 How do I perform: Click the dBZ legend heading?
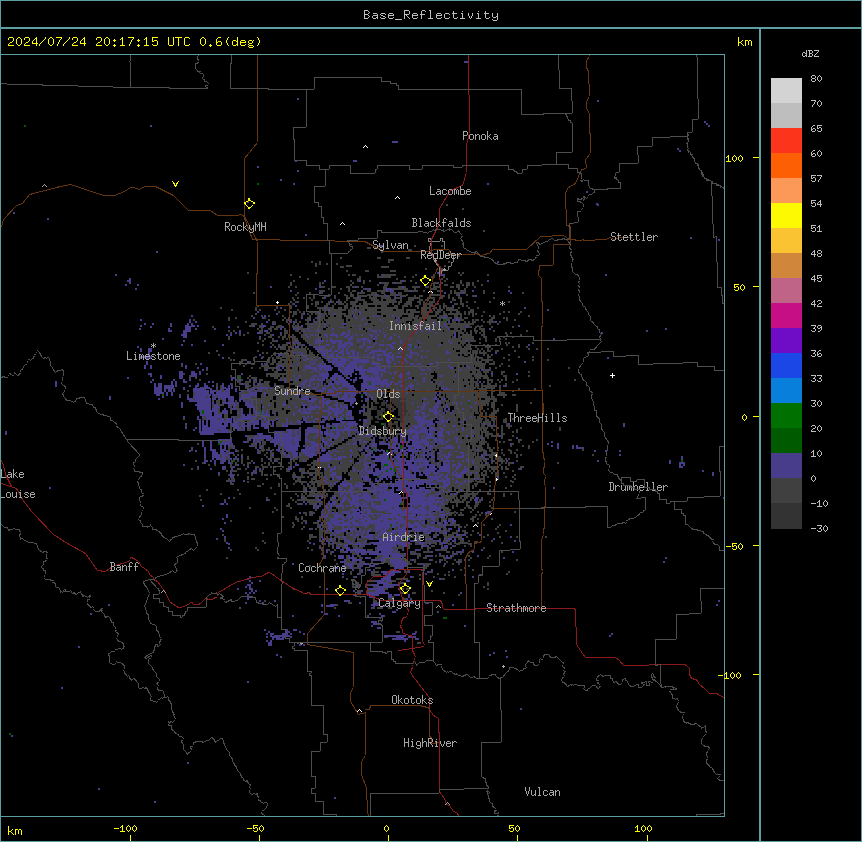[x=810, y=54]
